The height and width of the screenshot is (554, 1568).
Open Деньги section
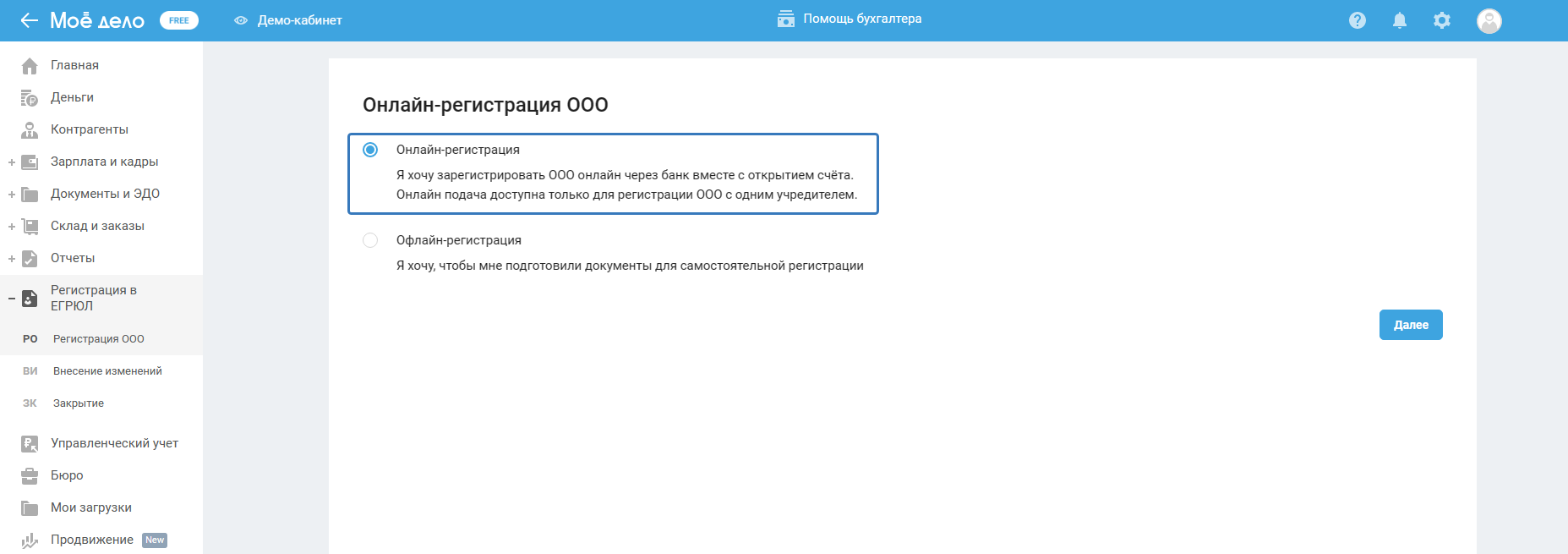[72, 97]
